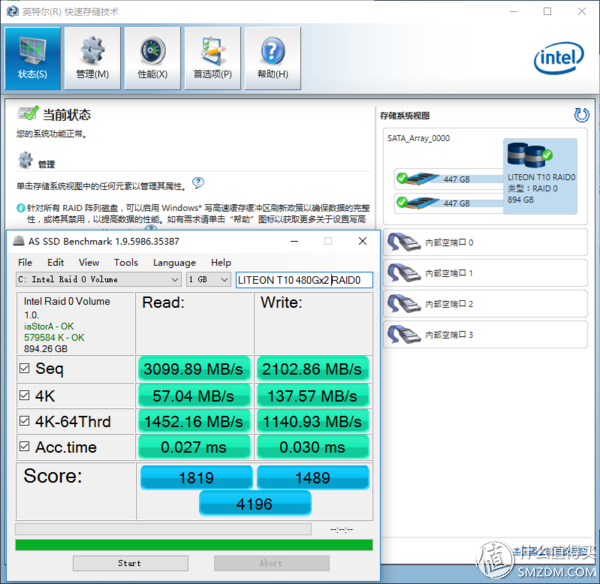Screen dimensions: 600x584
Task: Click the LITEON T10 480Gx2 RAID0 text field
Action: click(304, 280)
